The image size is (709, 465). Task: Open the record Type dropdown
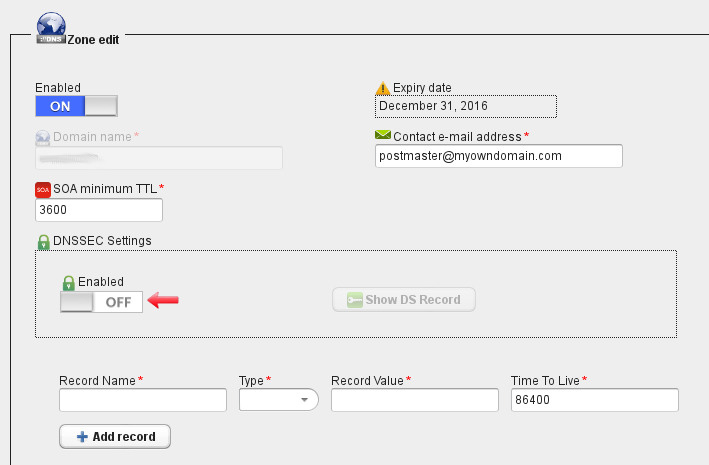pyautogui.click(x=279, y=399)
